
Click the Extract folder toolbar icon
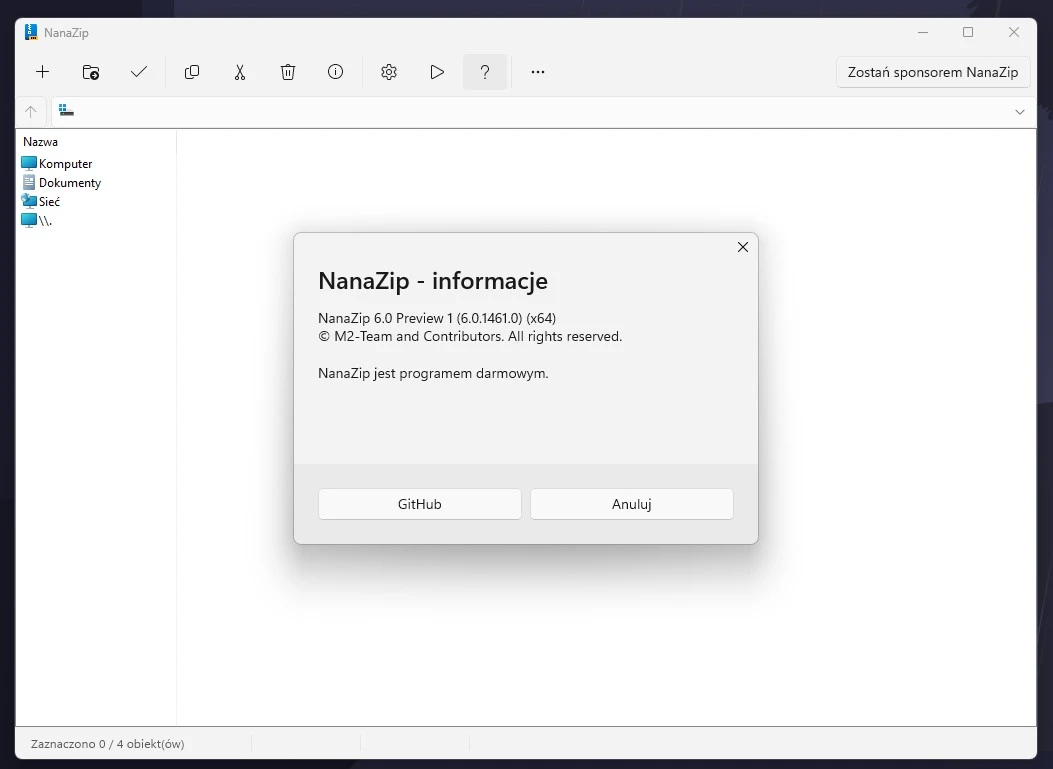pos(91,72)
